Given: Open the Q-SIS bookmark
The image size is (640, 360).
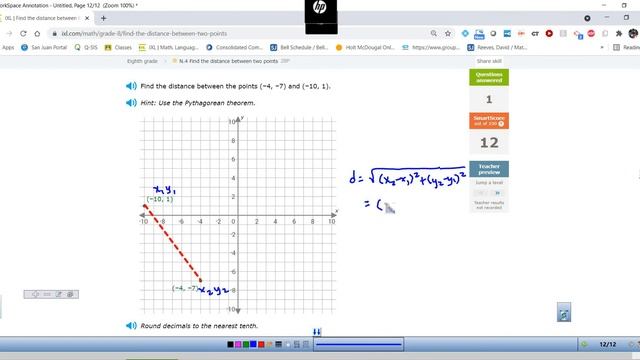Looking at the screenshot, I should click(86, 47).
